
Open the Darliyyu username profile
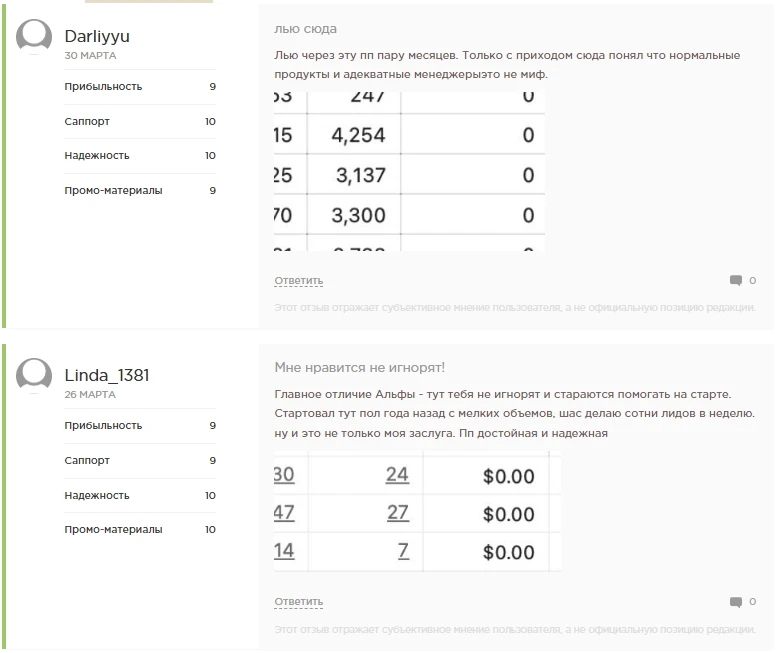point(97,37)
